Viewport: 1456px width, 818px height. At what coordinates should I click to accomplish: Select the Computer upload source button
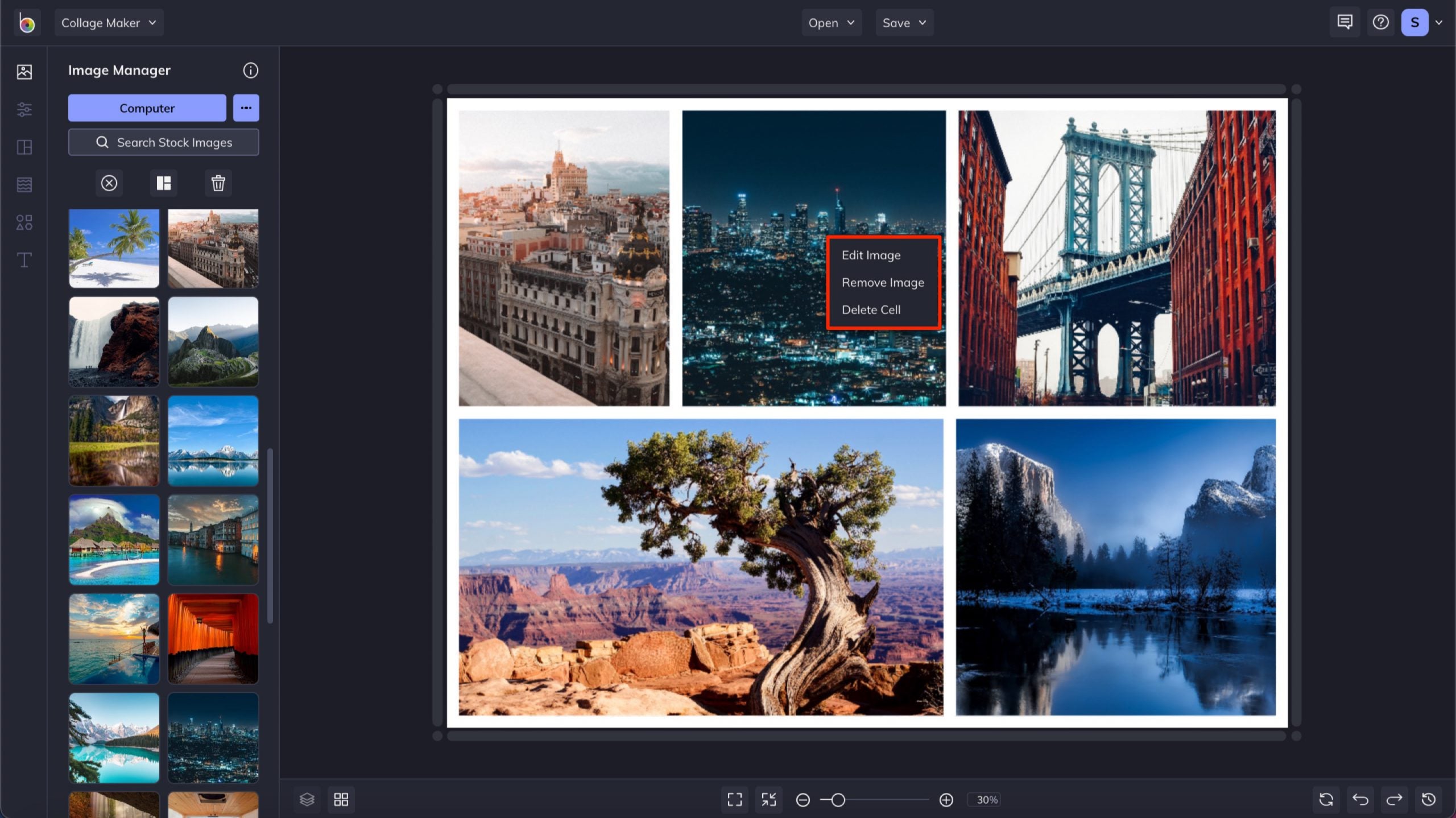(x=147, y=108)
